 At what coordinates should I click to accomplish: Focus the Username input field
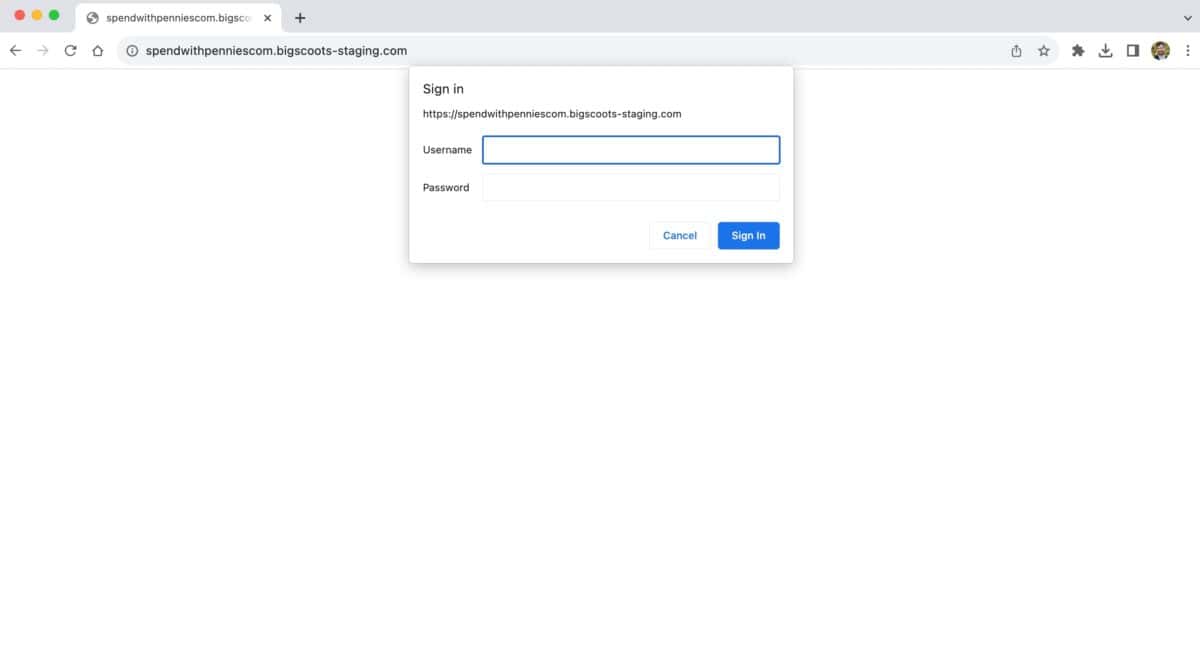[631, 150]
